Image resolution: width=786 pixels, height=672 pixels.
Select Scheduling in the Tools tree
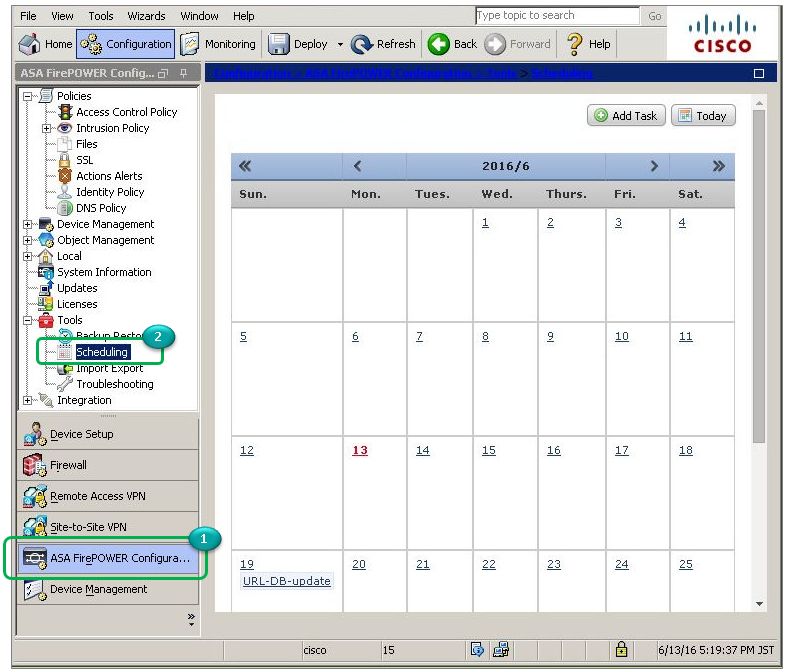(x=102, y=352)
